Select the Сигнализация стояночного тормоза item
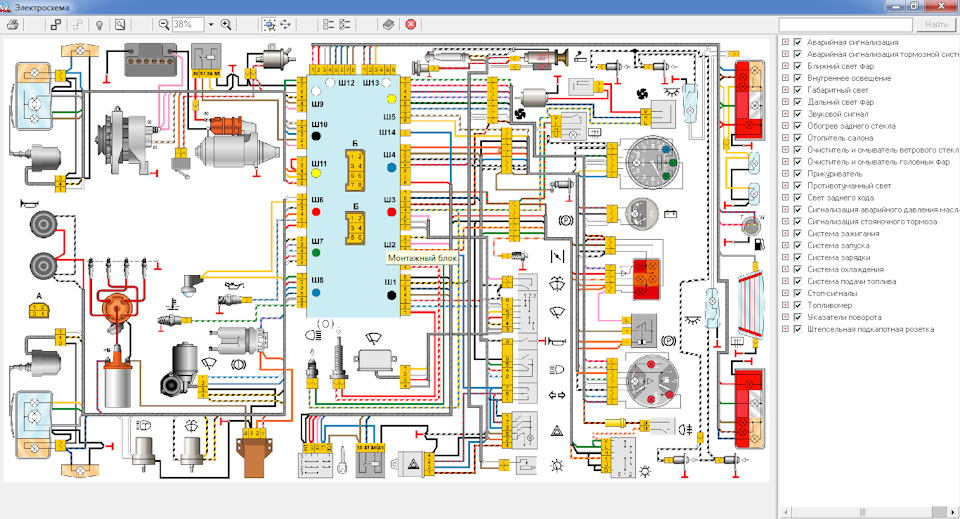This screenshot has width=960, height=519. [872, 221]
